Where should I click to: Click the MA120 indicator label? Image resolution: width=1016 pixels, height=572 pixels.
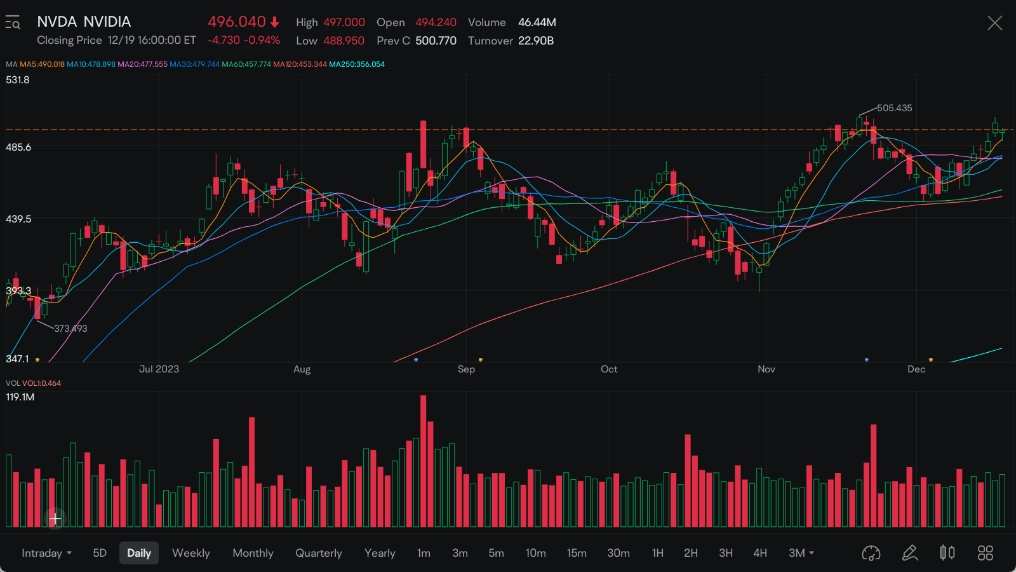(300, 64)
